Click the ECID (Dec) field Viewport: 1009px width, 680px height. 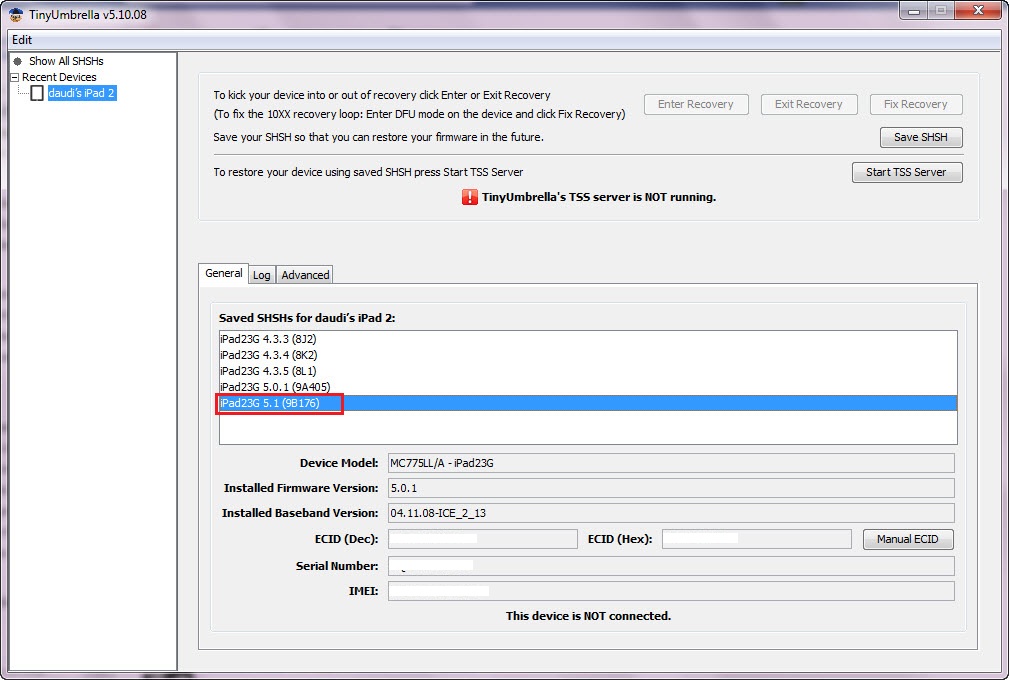point(483,539)
